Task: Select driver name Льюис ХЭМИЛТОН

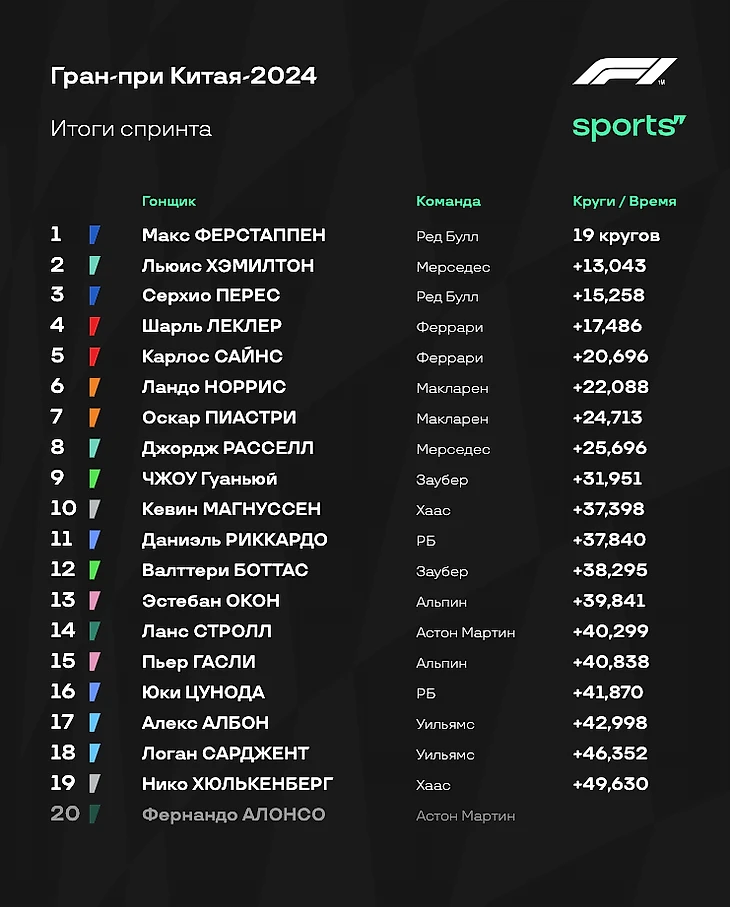Action: [x=228, y=266]
